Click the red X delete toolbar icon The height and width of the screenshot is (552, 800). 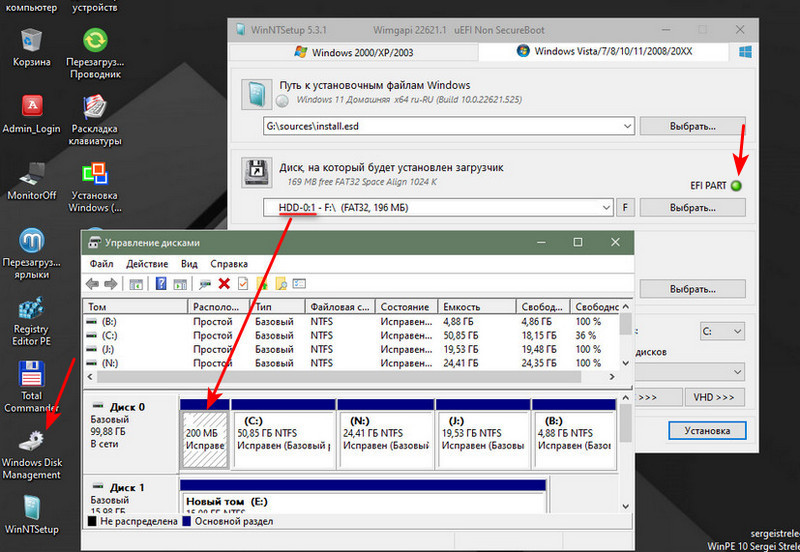point(224,284)
